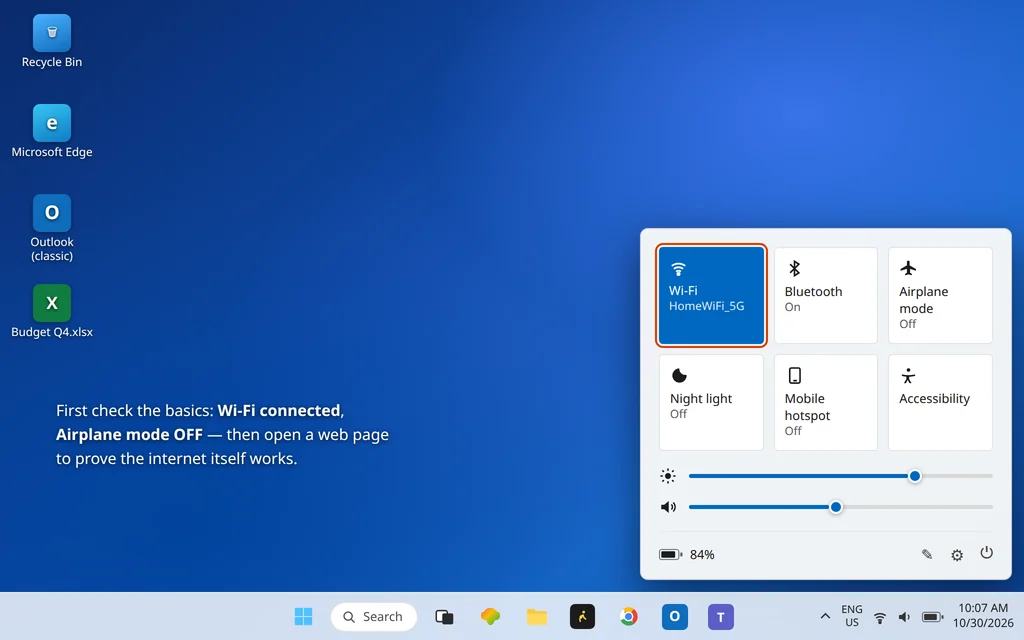The image size is (1024, 640).
Task: Click the system tray volume icon
Action: 904,617
